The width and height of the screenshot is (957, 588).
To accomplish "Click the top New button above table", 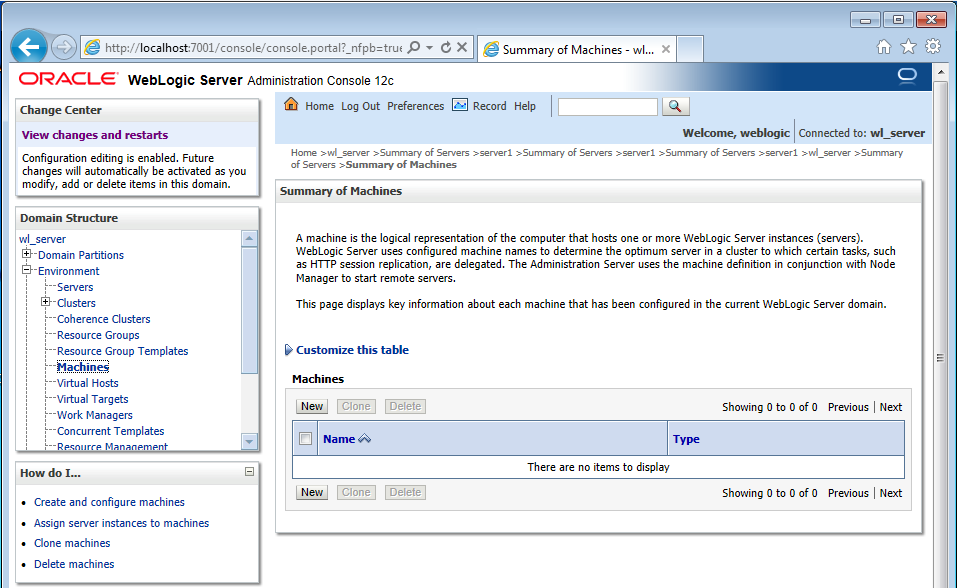I will (x=312, y=406).
